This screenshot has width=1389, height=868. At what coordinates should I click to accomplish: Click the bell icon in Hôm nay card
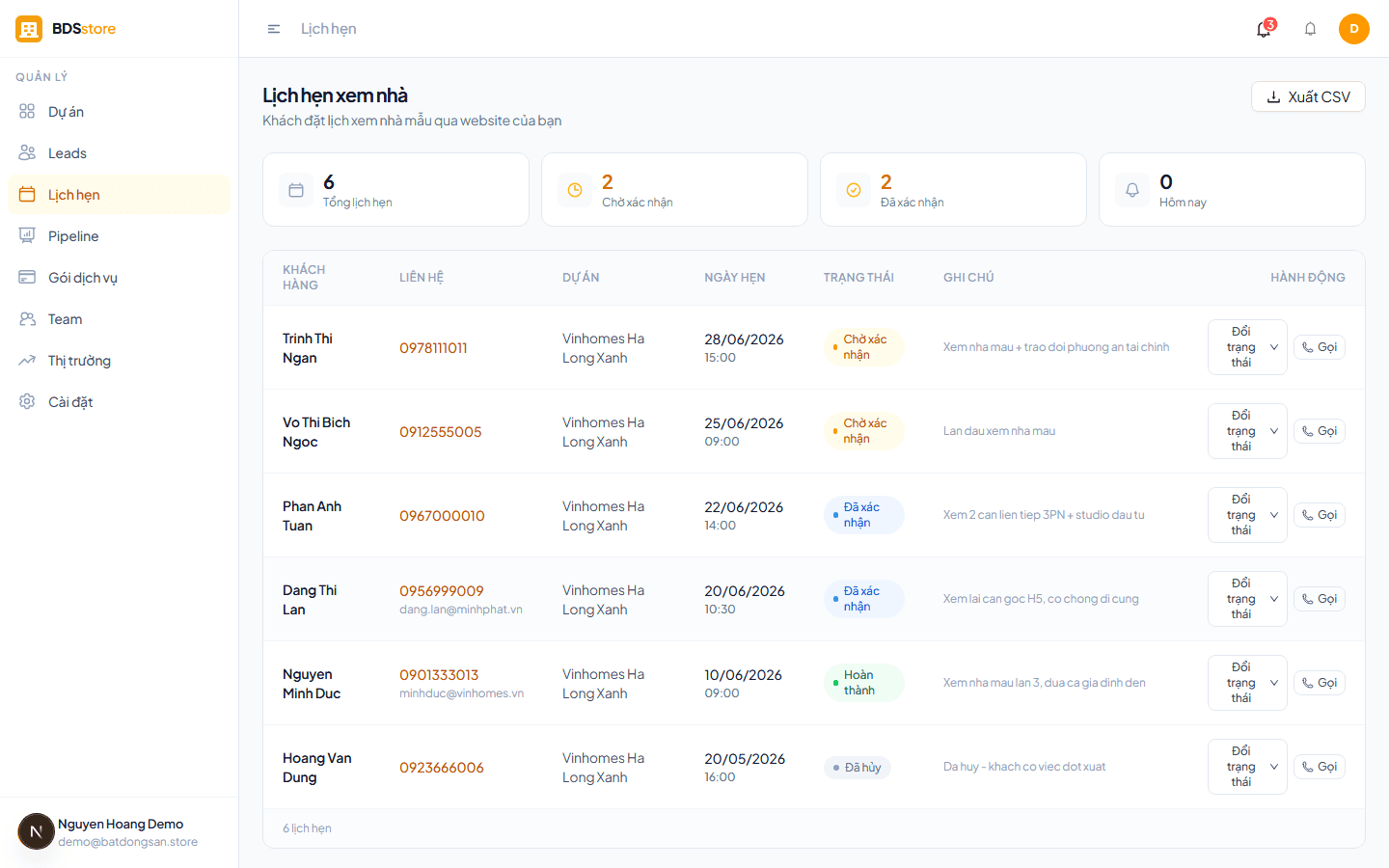click(1132, 190)
